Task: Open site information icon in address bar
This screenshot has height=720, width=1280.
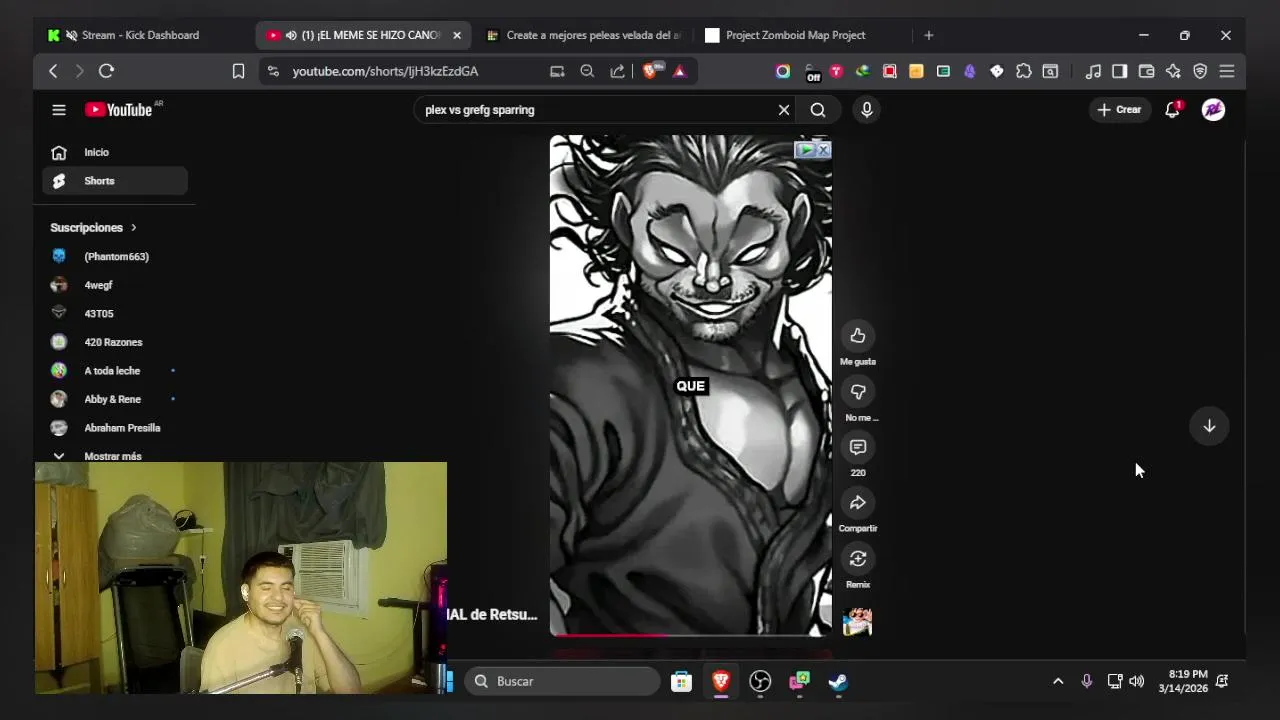Action: 273,71
